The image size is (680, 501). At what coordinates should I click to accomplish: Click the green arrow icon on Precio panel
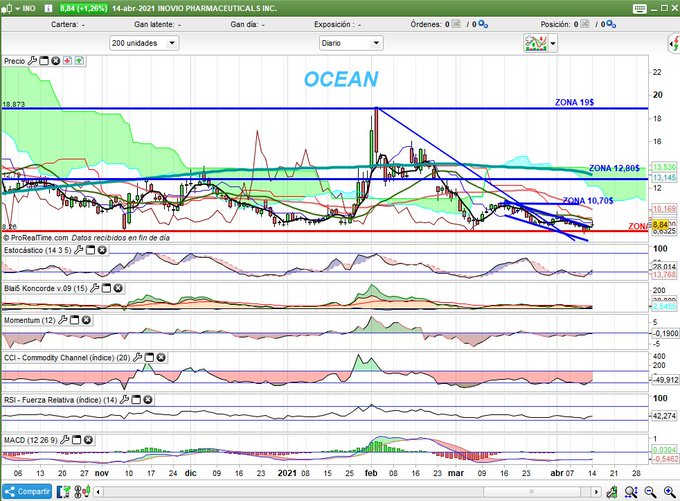(79, 61)
